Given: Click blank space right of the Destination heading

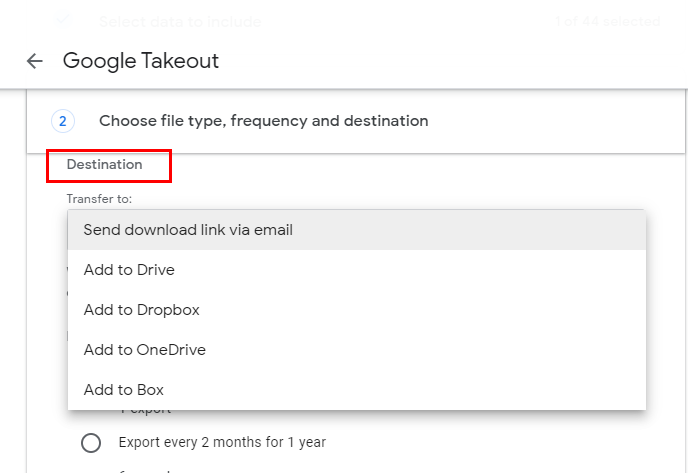Looking at the screenshot, I should 400,164.
